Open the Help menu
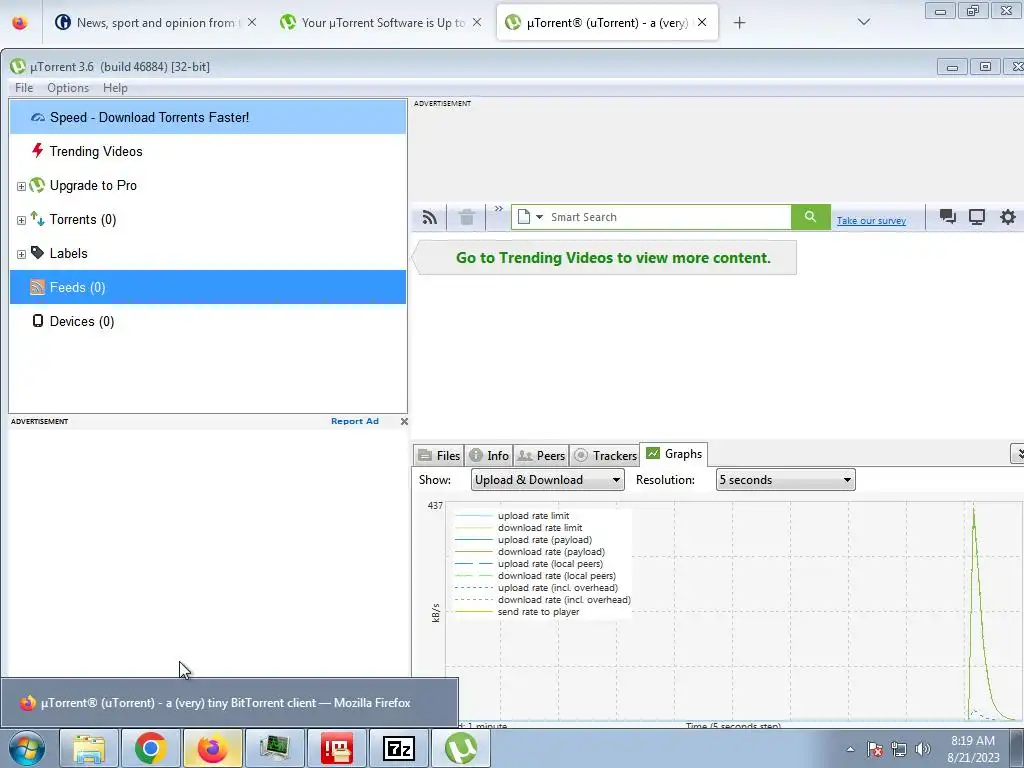 pos(115,88)
